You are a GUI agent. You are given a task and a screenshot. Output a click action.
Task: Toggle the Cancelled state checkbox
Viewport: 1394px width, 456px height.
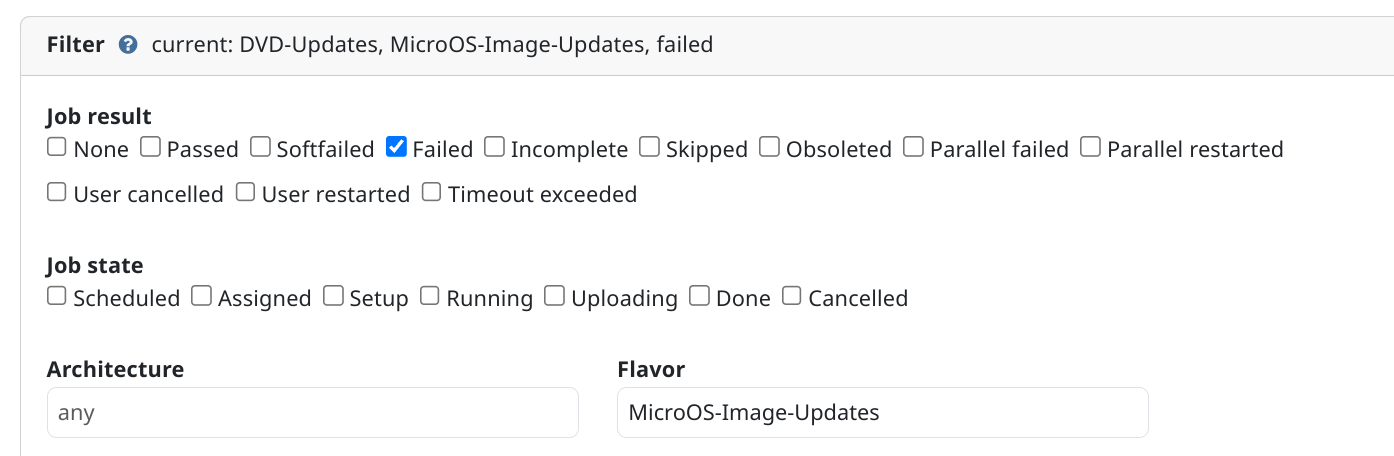click(792, 297)
